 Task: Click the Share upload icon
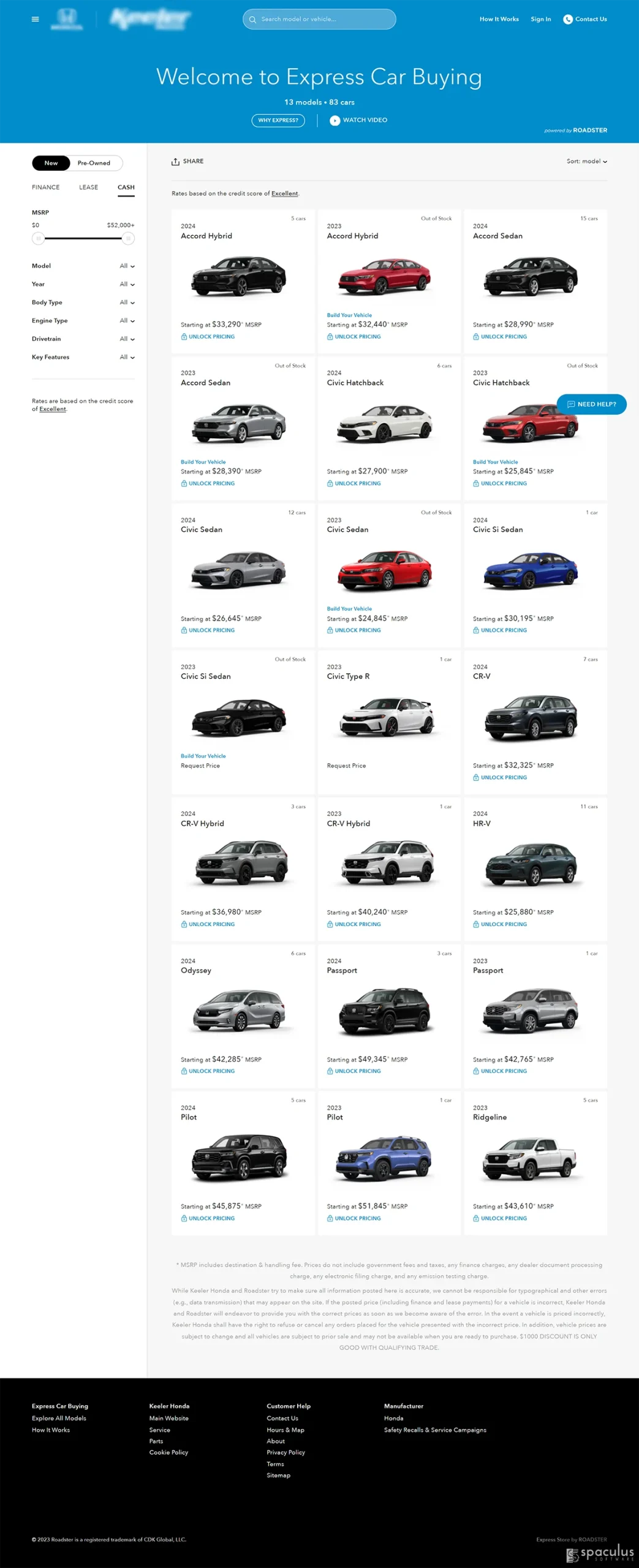pos(175,162)
